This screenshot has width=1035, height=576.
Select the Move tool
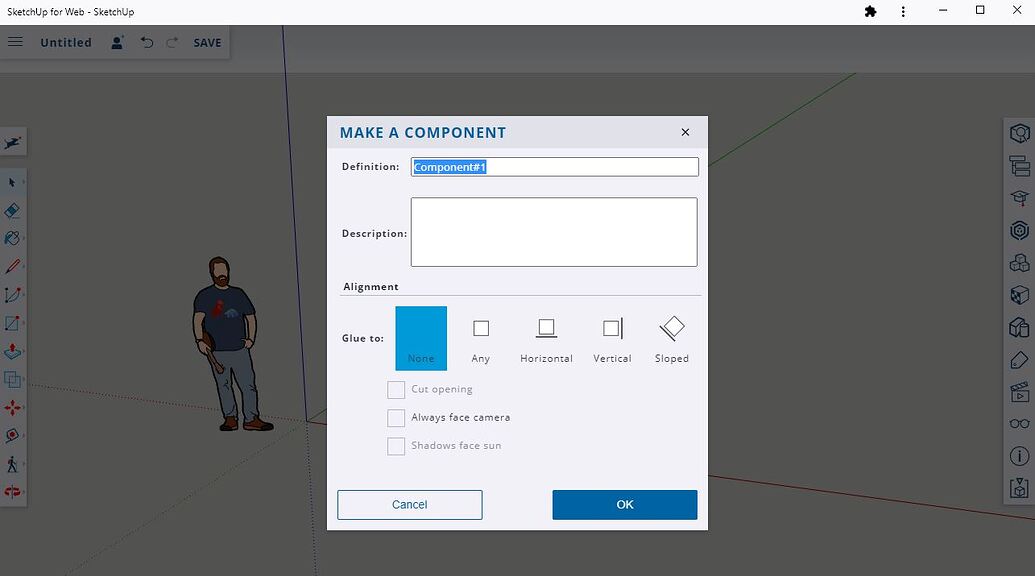click(13, 407)
